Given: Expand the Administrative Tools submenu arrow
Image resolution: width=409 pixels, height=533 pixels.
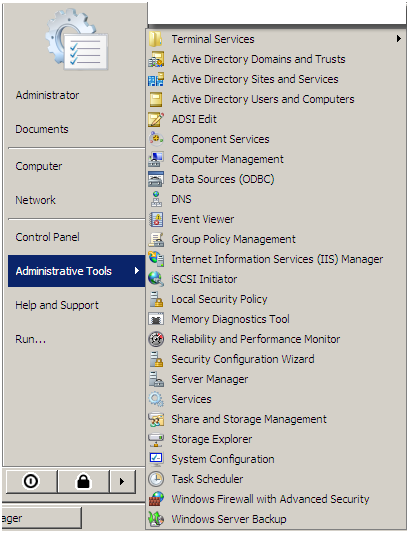Looking at the screenshot, I should click(x=137, y=271).
